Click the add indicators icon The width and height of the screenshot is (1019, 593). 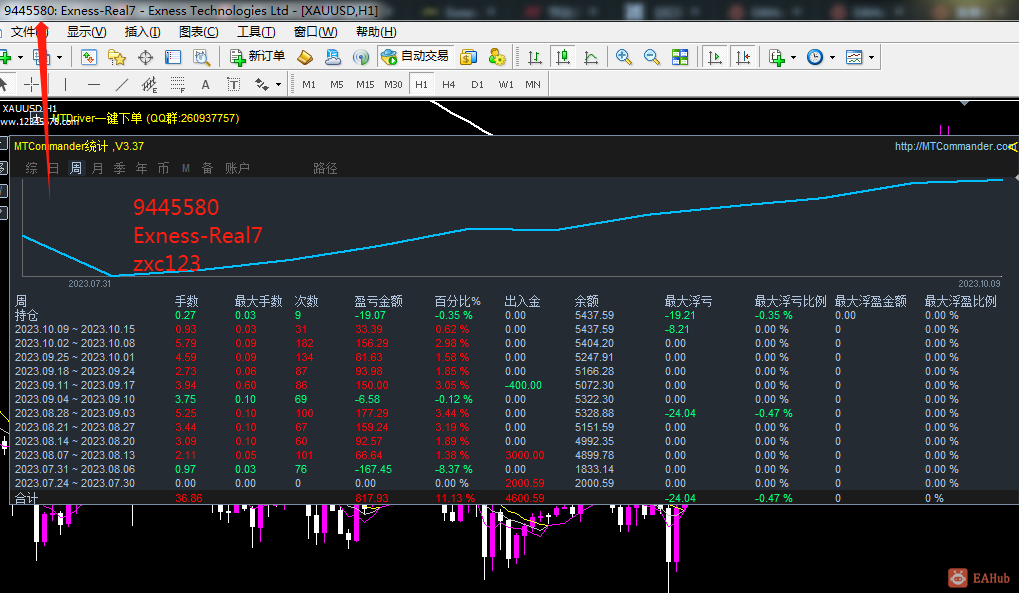(777, 57)
